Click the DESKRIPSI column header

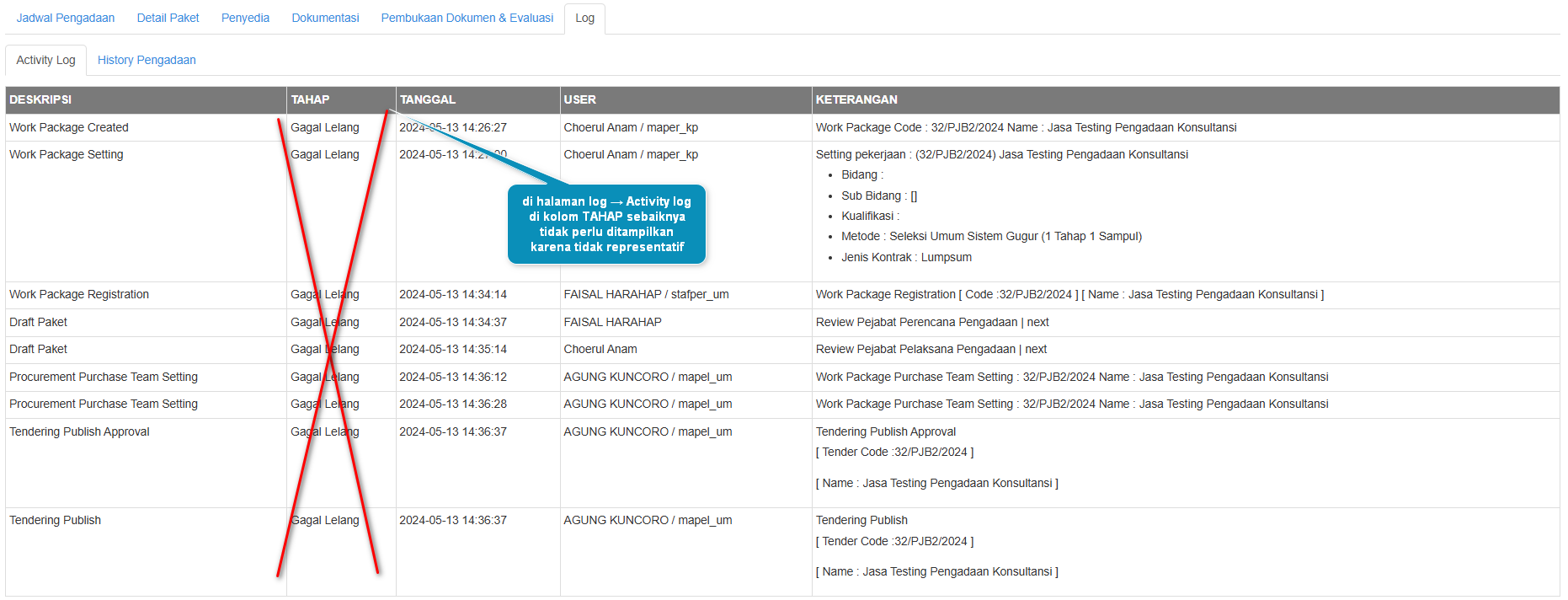coord(40,99)
